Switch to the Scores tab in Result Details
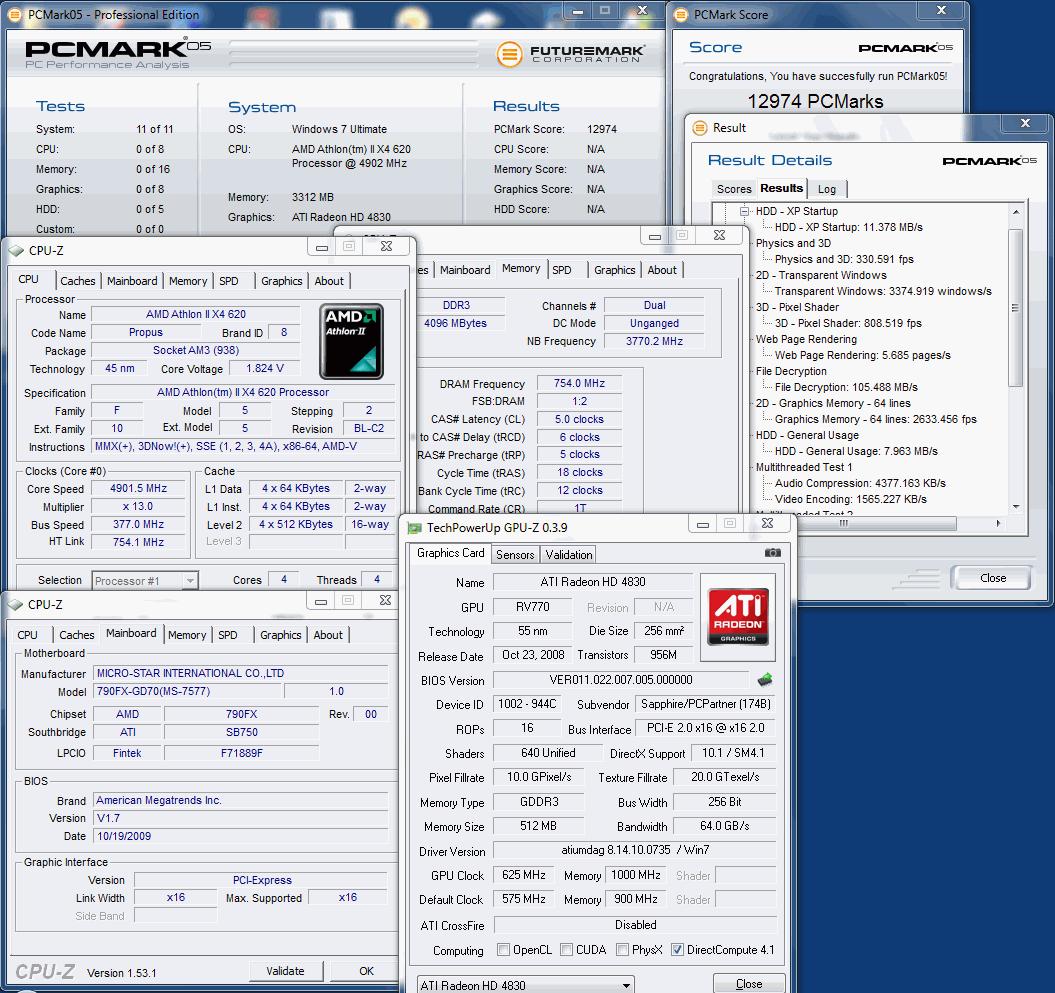This screenshot has height=993, width=1055. [x=734, y=189]
